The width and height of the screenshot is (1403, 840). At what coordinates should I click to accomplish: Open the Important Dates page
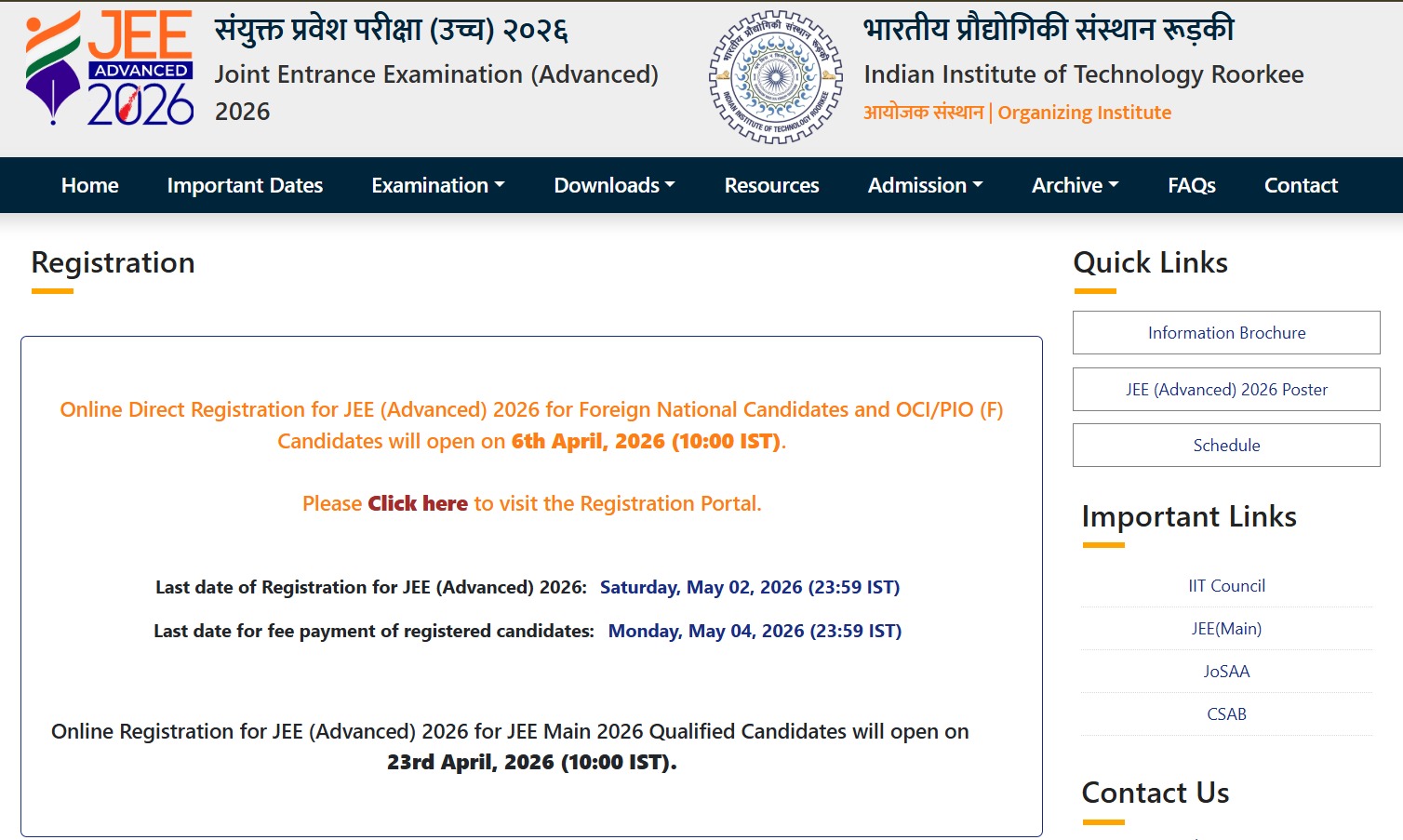pos(245,185)
